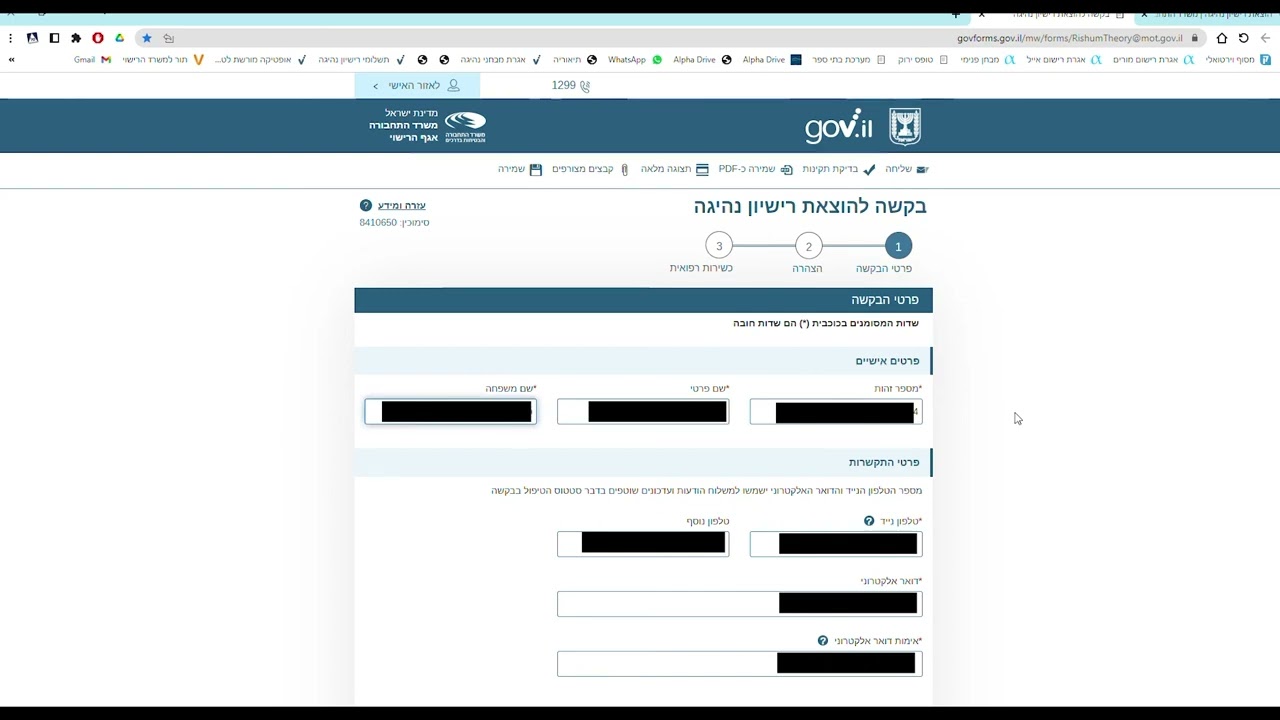Click the טלפון נייד input field
The image size is (1280, 720).
tap(836, 544)
